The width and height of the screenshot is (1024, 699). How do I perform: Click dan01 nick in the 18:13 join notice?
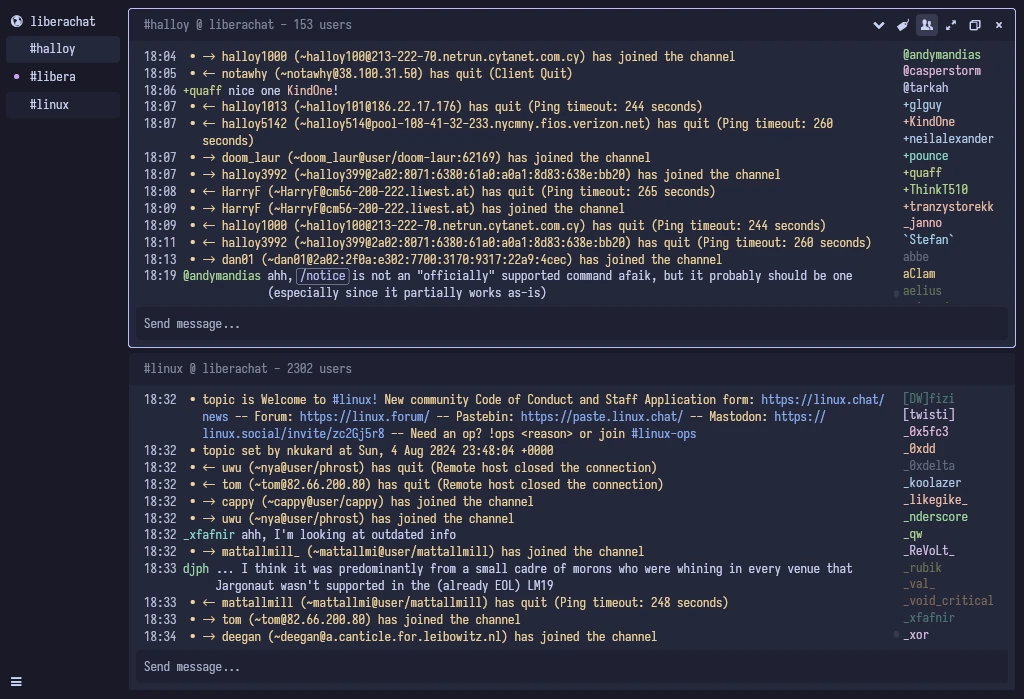pyautogui.click(x=238, y=259)
